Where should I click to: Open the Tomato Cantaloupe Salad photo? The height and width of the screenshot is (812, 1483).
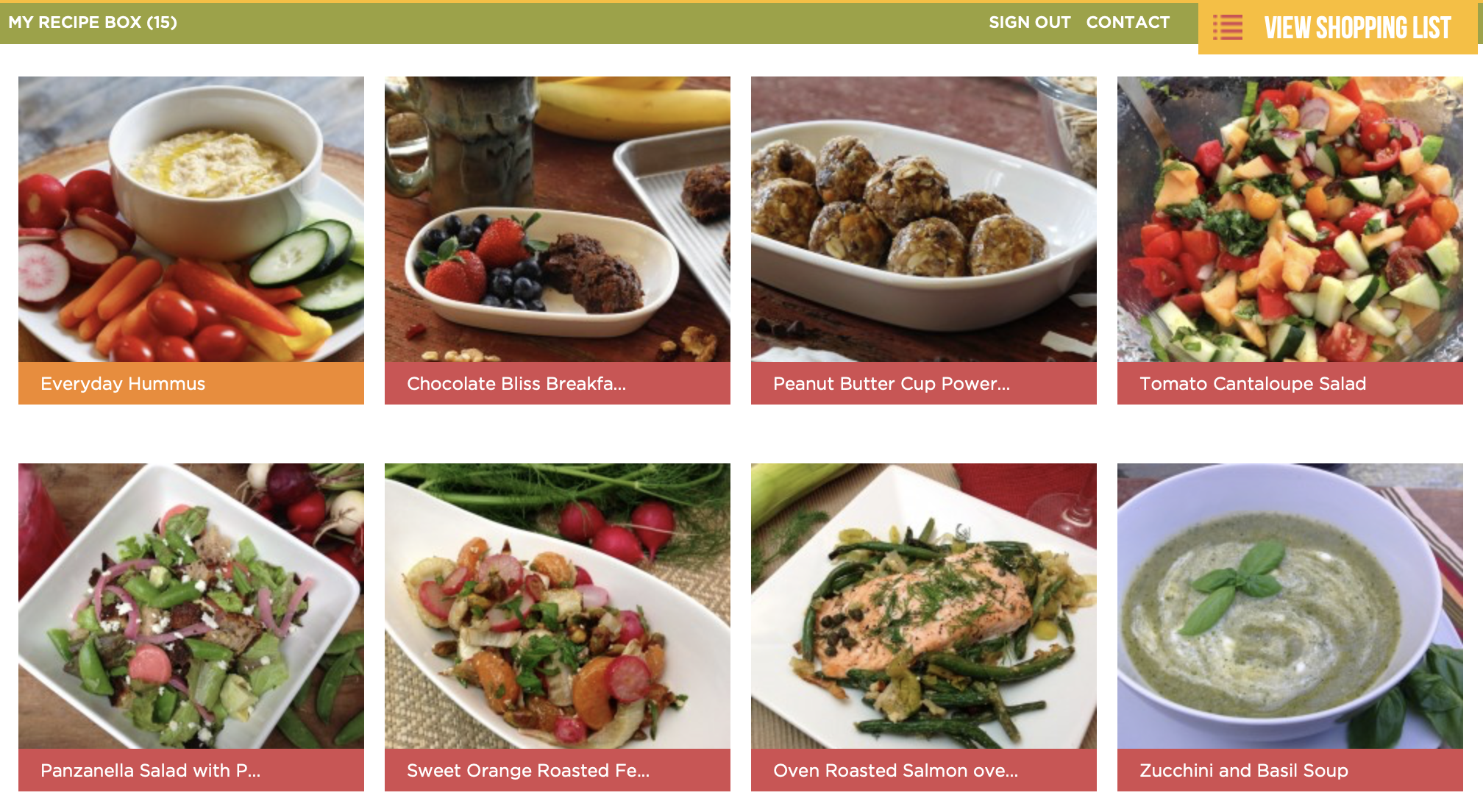(1290, 219)
